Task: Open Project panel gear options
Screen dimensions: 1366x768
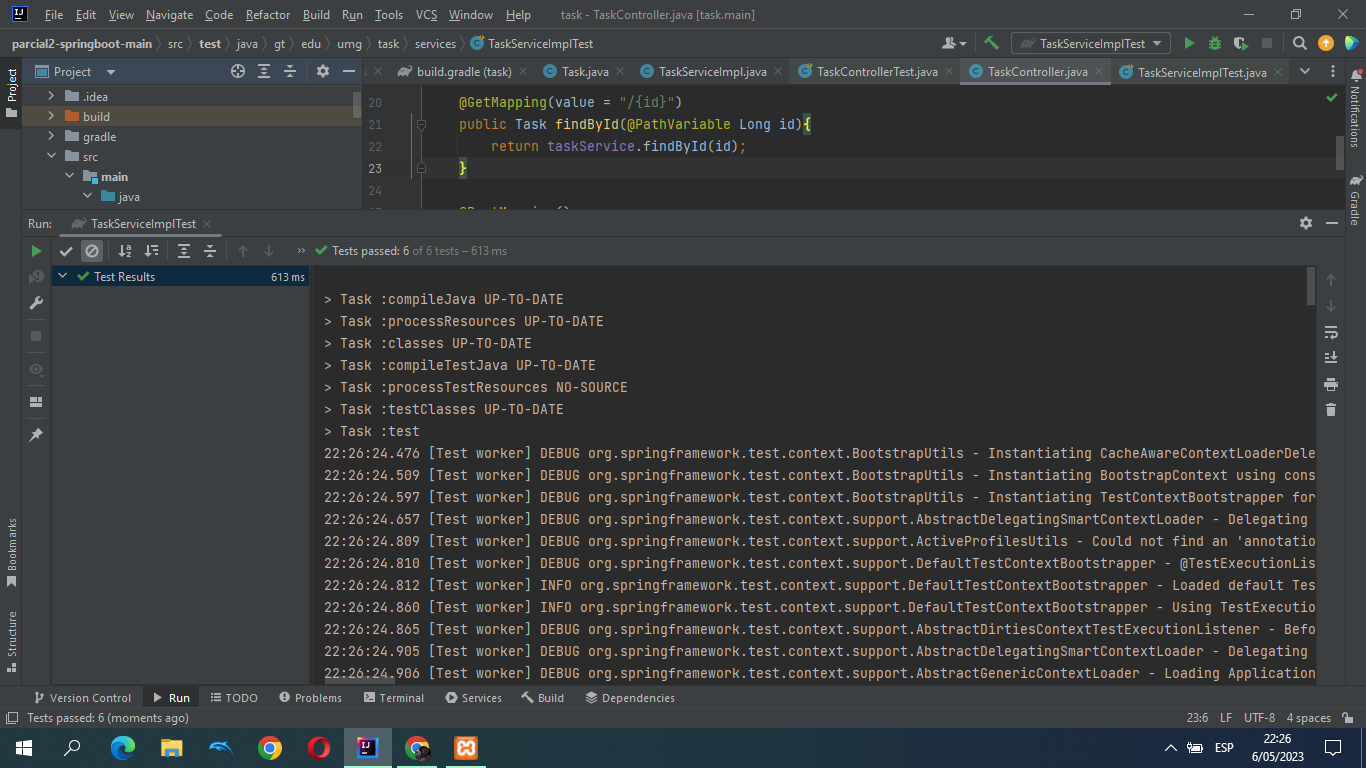Action: (322, 71)
